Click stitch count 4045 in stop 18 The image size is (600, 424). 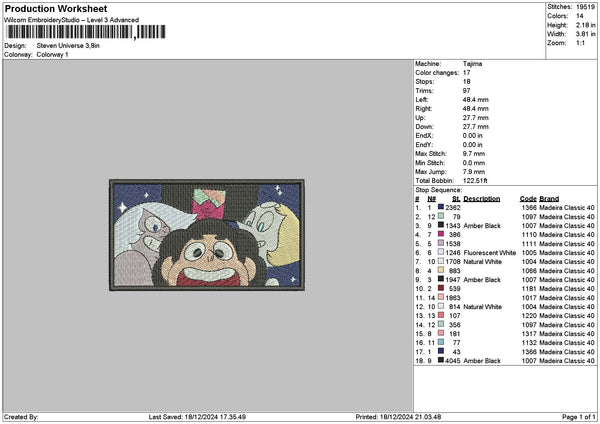[x=453, y=361]
